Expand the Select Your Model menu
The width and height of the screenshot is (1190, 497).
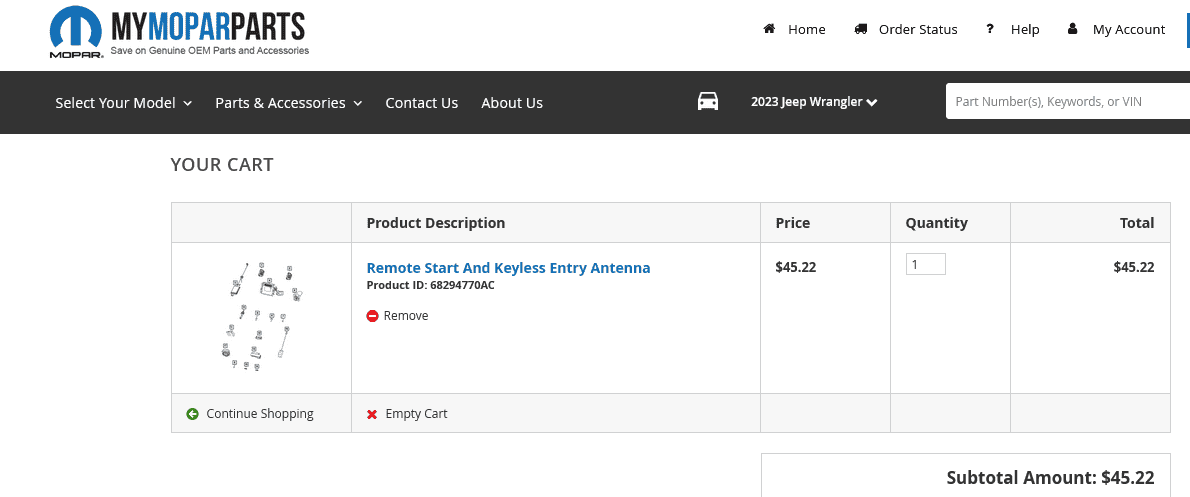tap(124, 102)
